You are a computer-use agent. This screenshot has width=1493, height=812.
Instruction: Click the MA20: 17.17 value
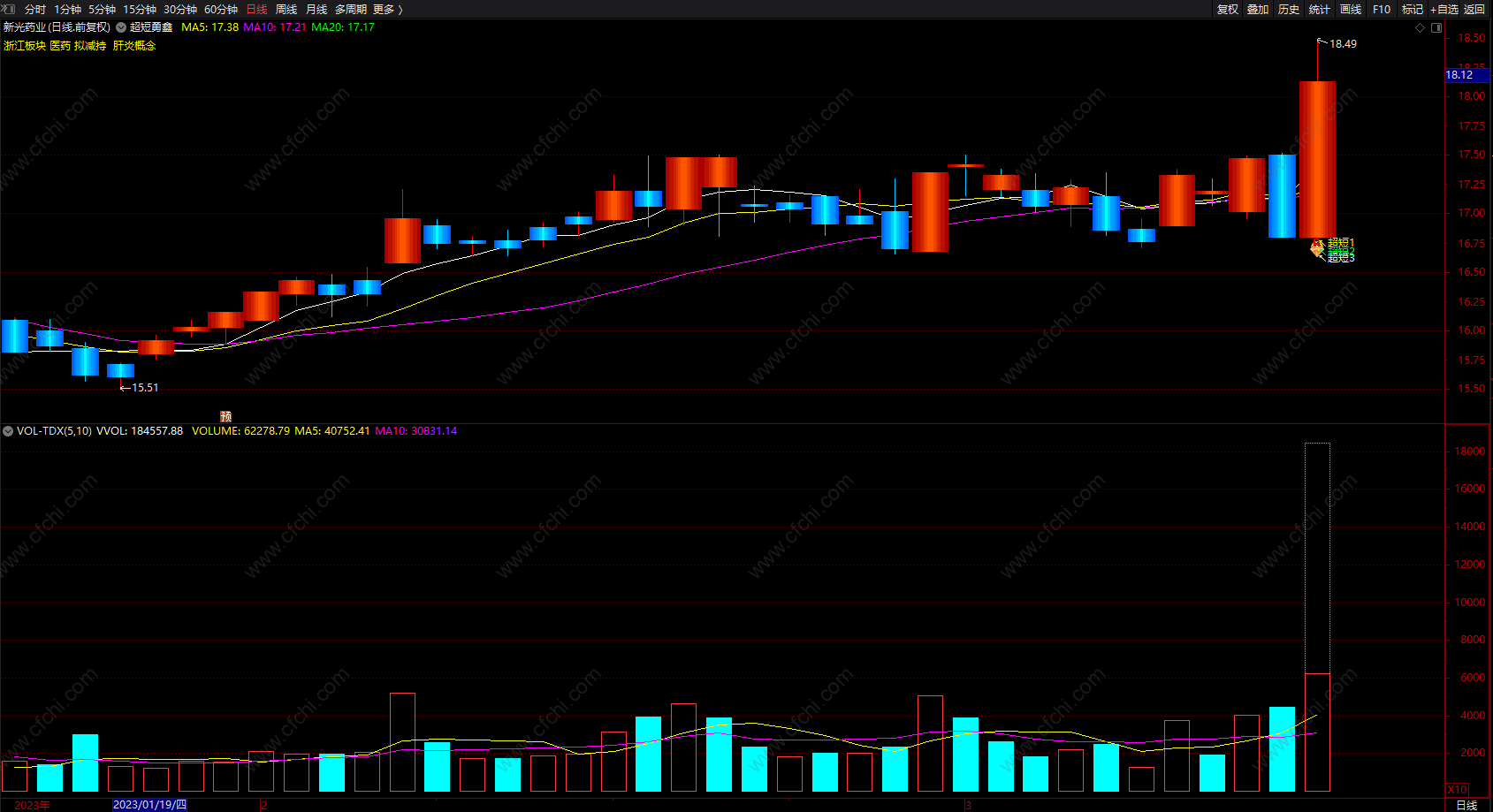[343, 27]
